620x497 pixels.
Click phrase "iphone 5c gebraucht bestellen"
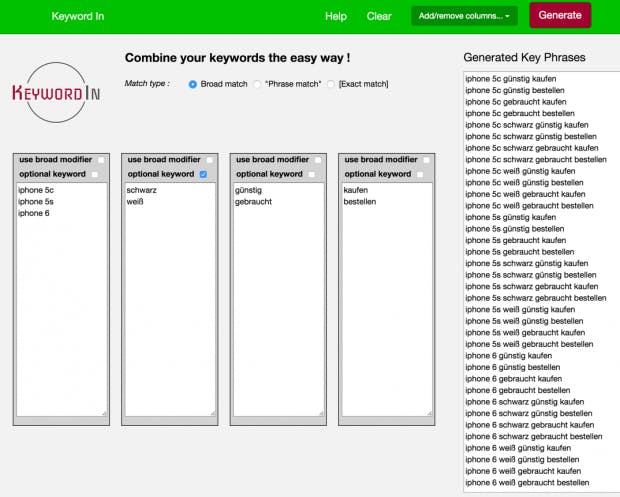click(x=520, y=113)
